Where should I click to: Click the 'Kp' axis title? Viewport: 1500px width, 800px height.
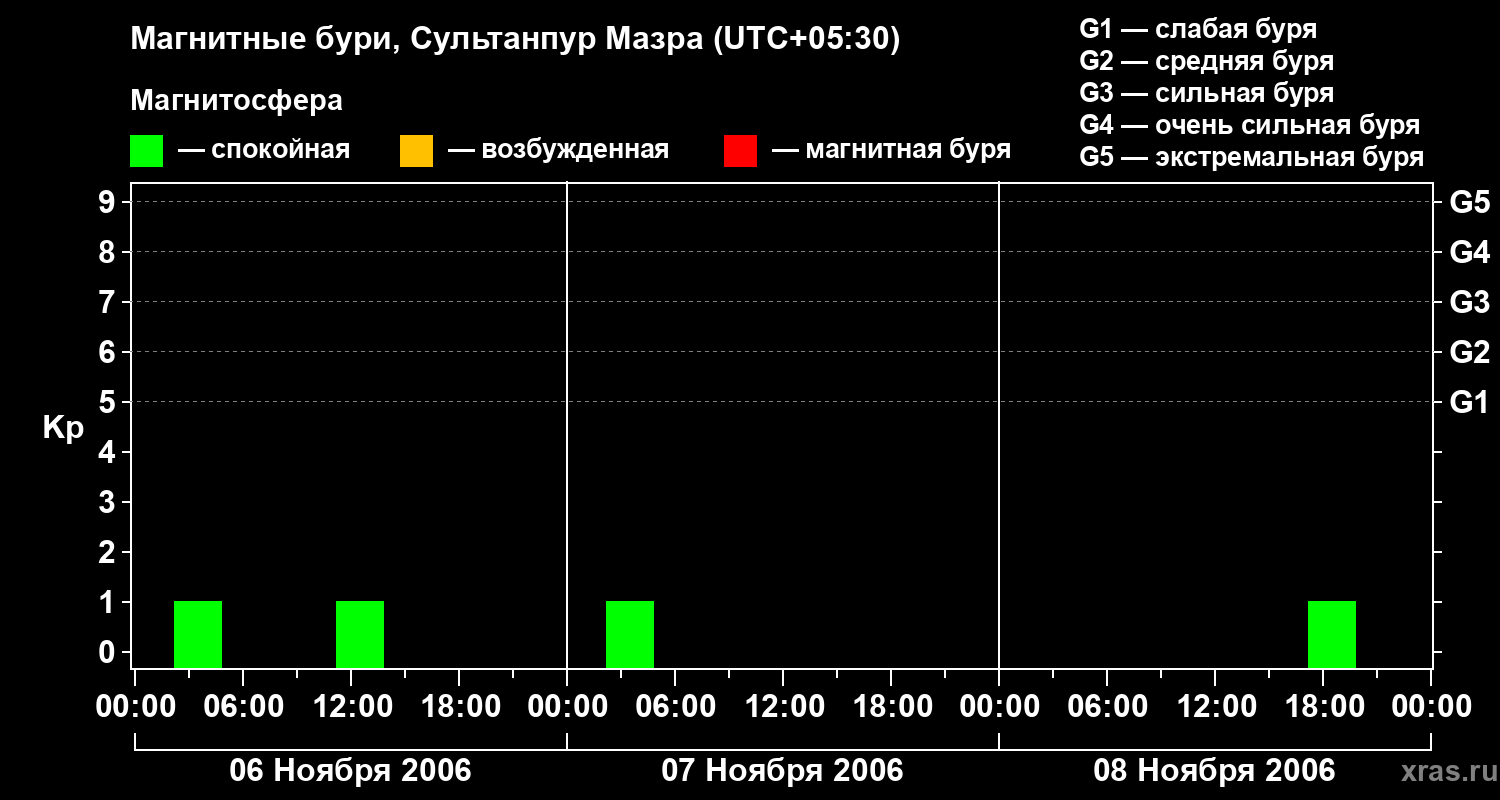click(x=63, y=428)
